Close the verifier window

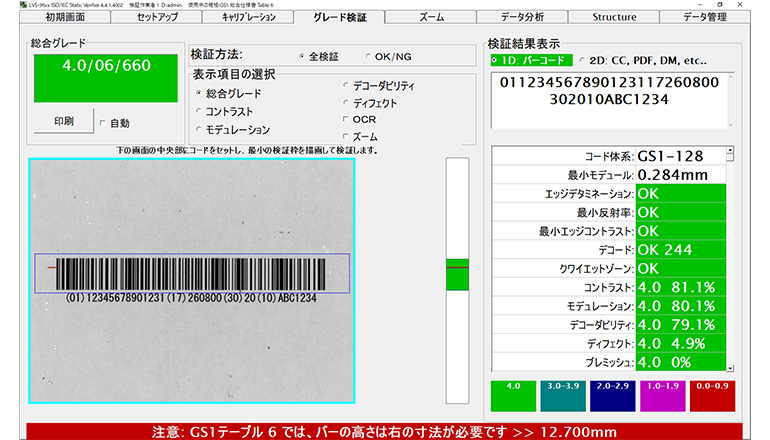tap(740, 4)
